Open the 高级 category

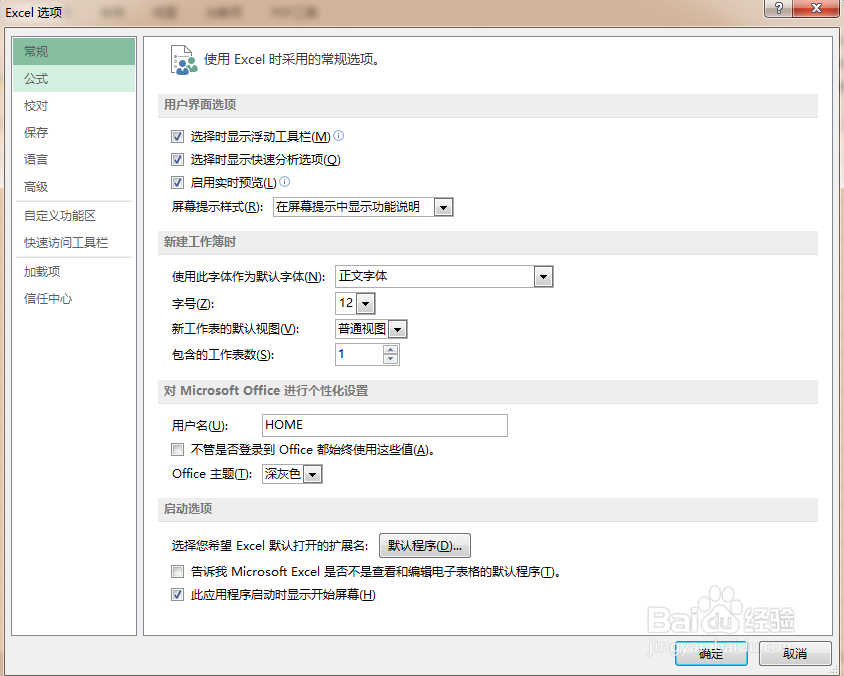(x=74, y=187)
